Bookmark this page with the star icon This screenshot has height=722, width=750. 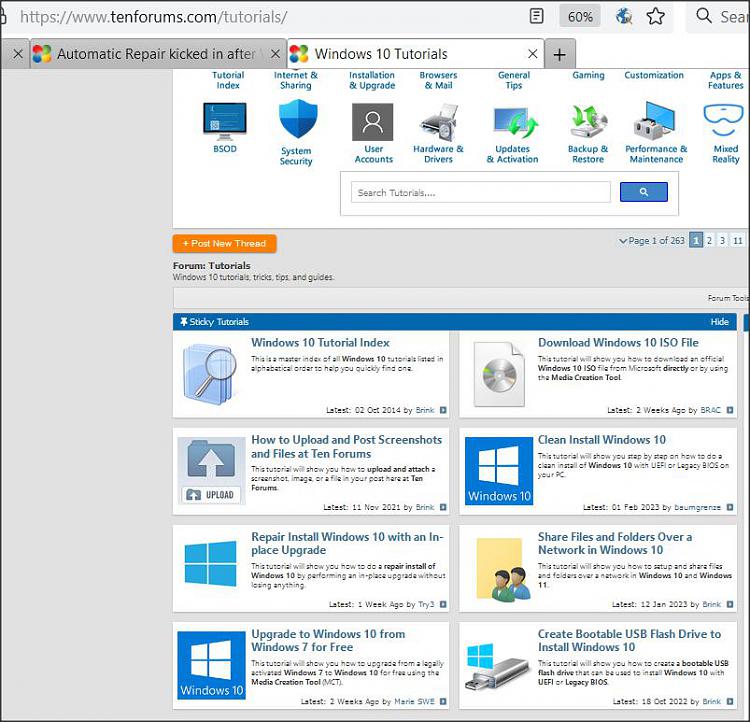655,16
